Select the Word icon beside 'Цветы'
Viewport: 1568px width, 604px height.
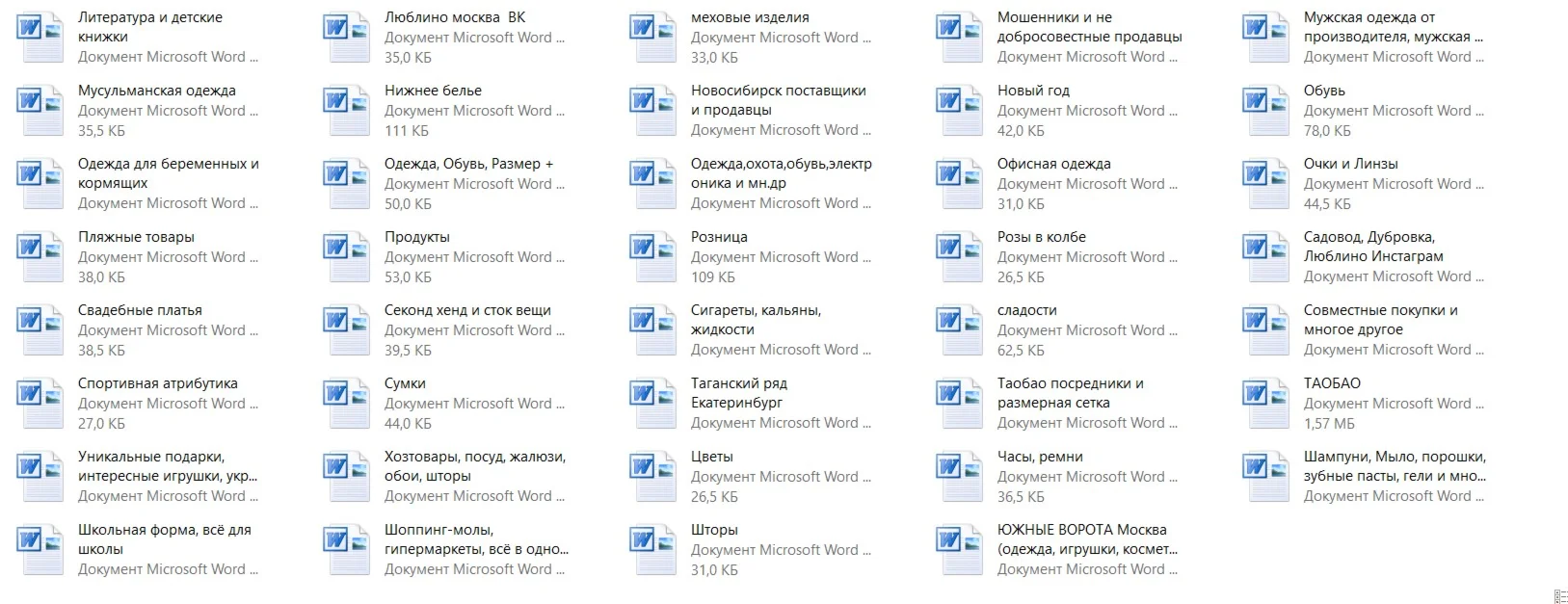pyautogui.click(x=653, y=477)
